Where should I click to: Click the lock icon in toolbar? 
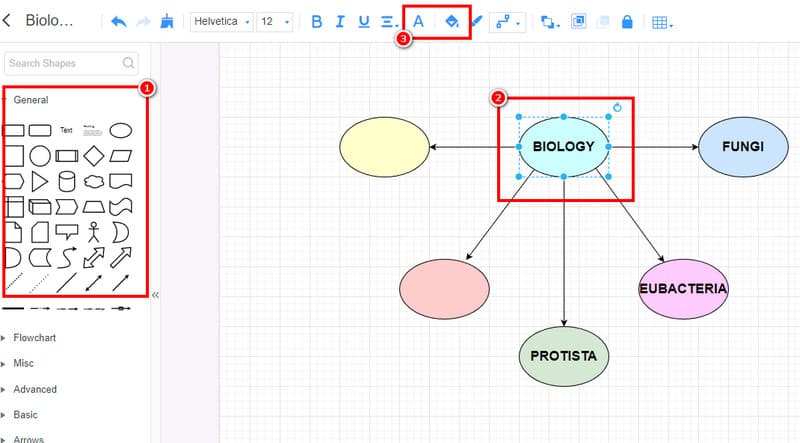coord(627,21)
